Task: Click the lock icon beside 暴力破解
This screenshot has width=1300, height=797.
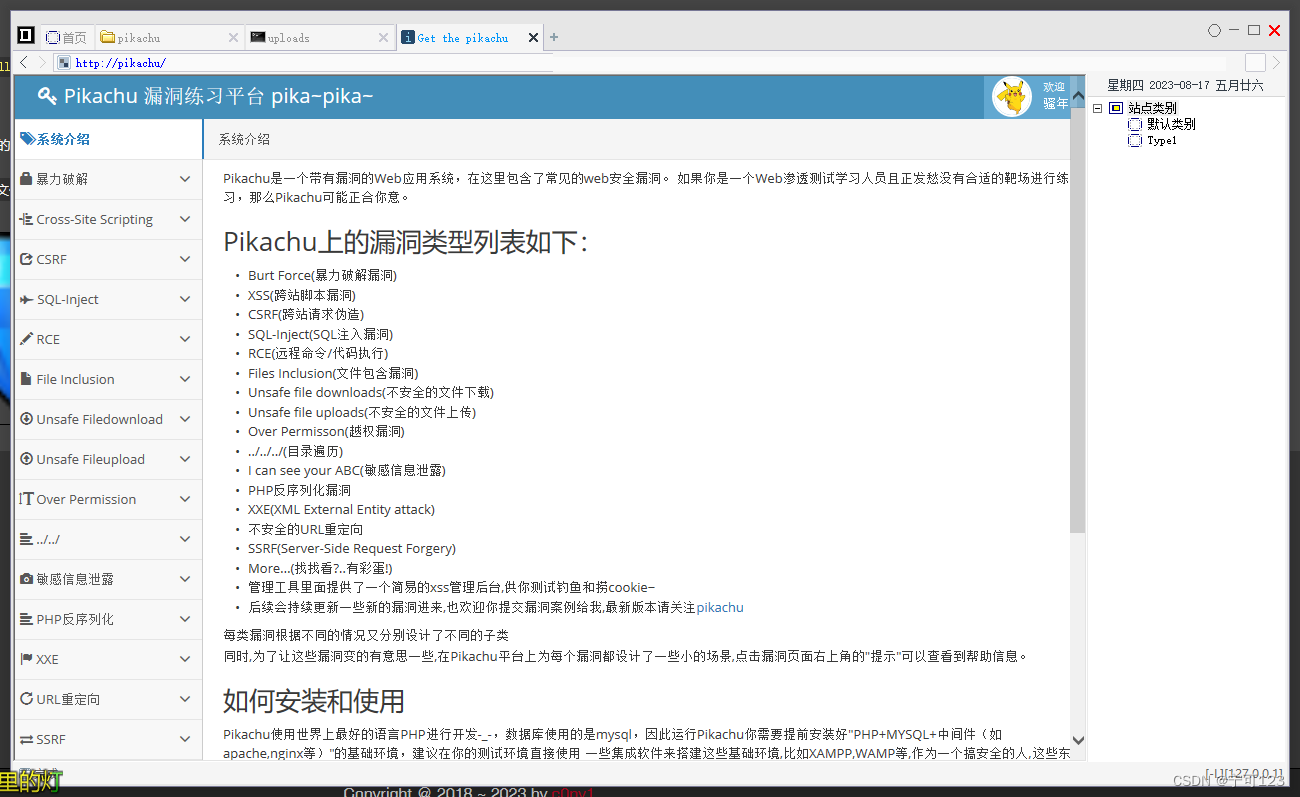Action: tap(27, 179)
